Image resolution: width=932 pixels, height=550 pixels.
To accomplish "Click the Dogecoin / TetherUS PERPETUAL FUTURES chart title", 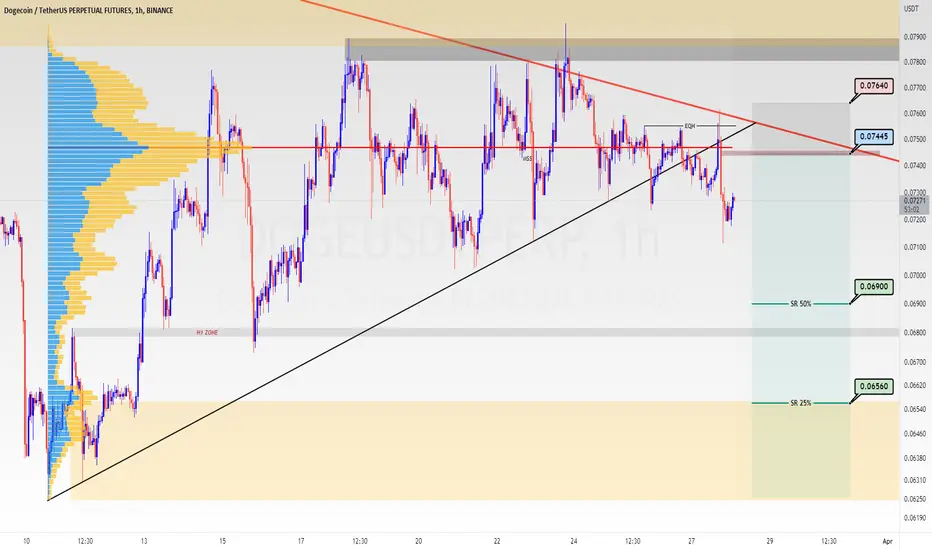I will click(88, 10).
